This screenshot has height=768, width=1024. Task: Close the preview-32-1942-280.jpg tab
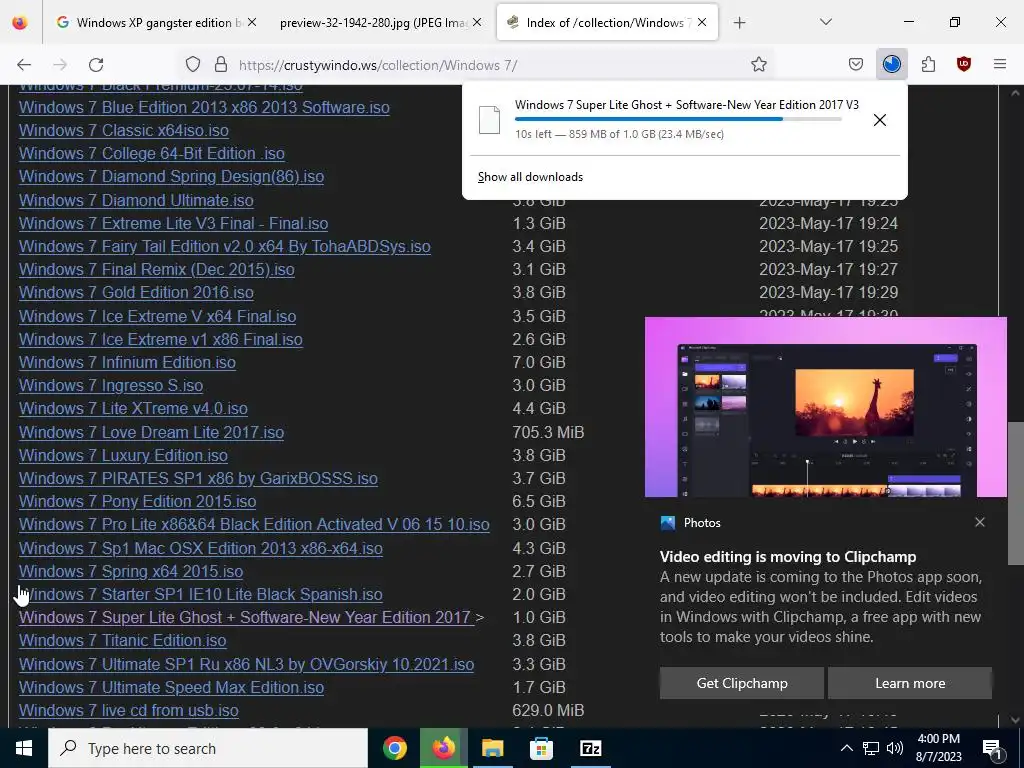point(477,22)
